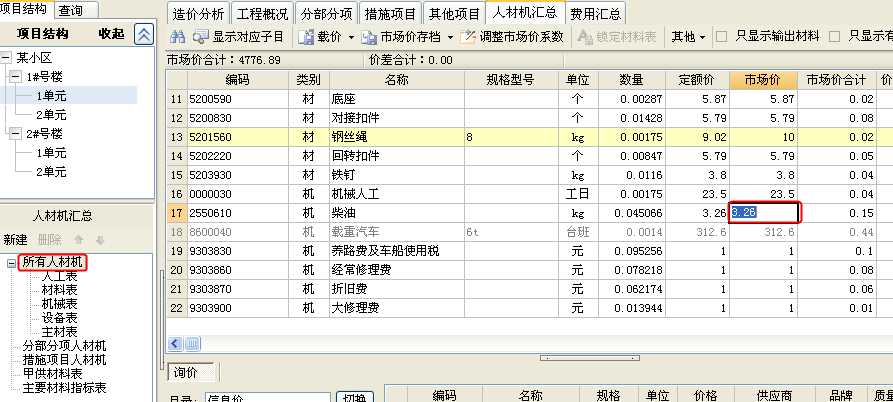The width and height of the screenshot is (893, 402).
Task: Collapse the 2#号楼 tree node
Action: [15, 134]
